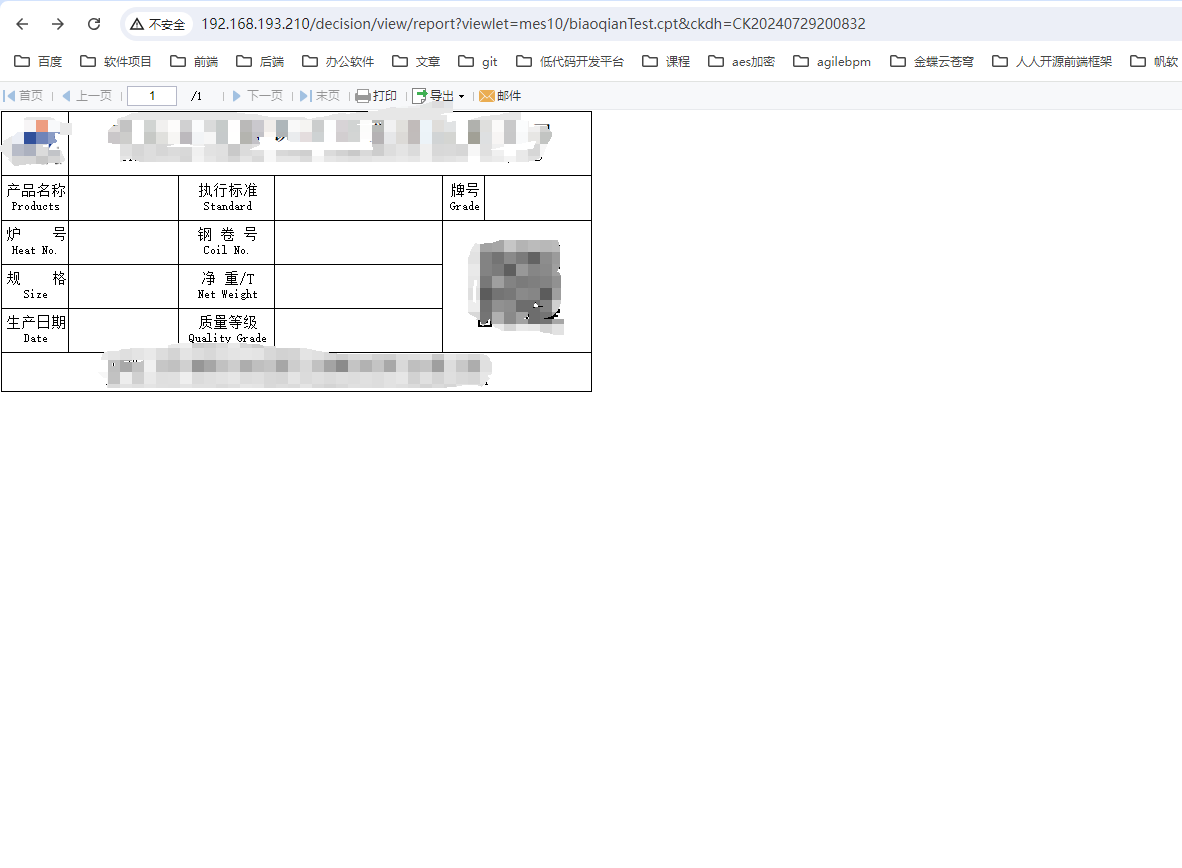This screenshot has width=1182, height=868.
Task: Open the 前端 bookmark folder
Action: pos(194,61)
